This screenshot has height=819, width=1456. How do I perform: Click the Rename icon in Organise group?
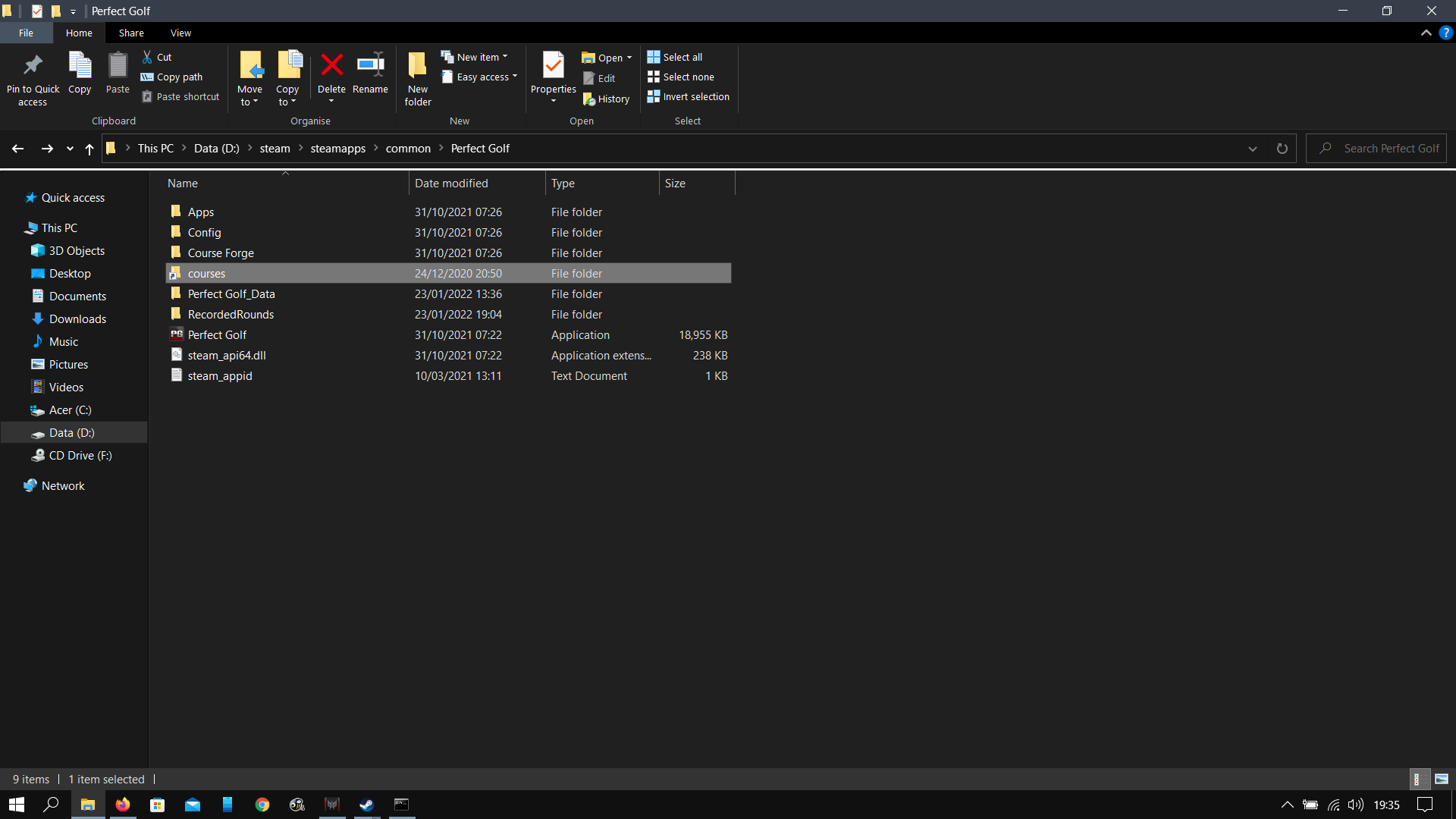370,65
